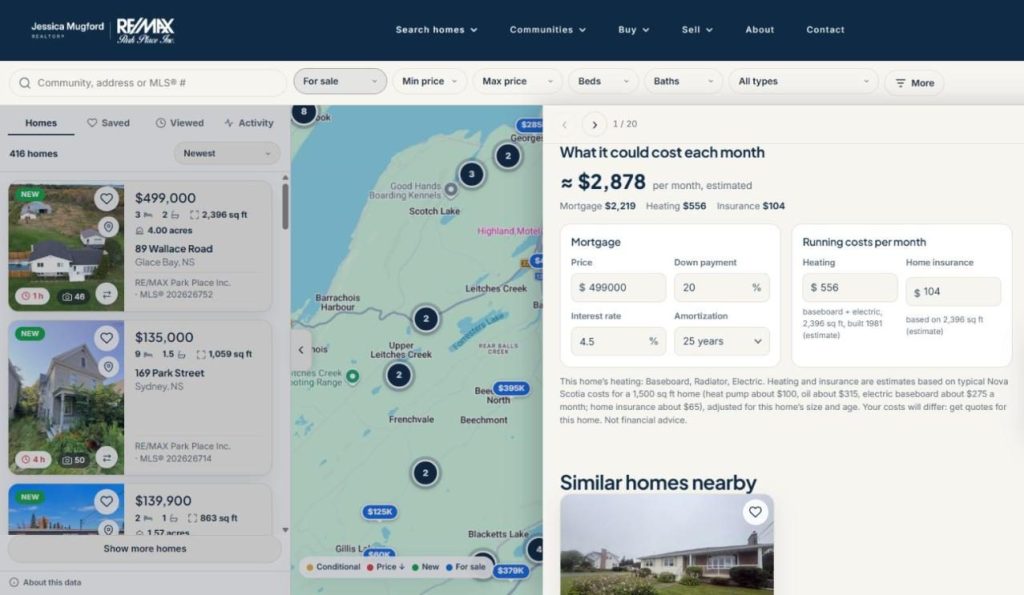Open the Baths dropdown
1024x595 pixels.
(683, 81)
